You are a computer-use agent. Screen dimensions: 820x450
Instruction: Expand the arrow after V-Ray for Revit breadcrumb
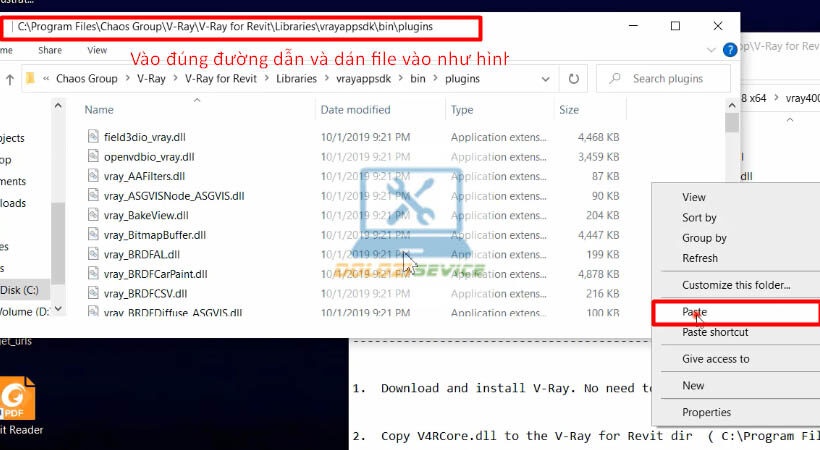tap(267, 79)
